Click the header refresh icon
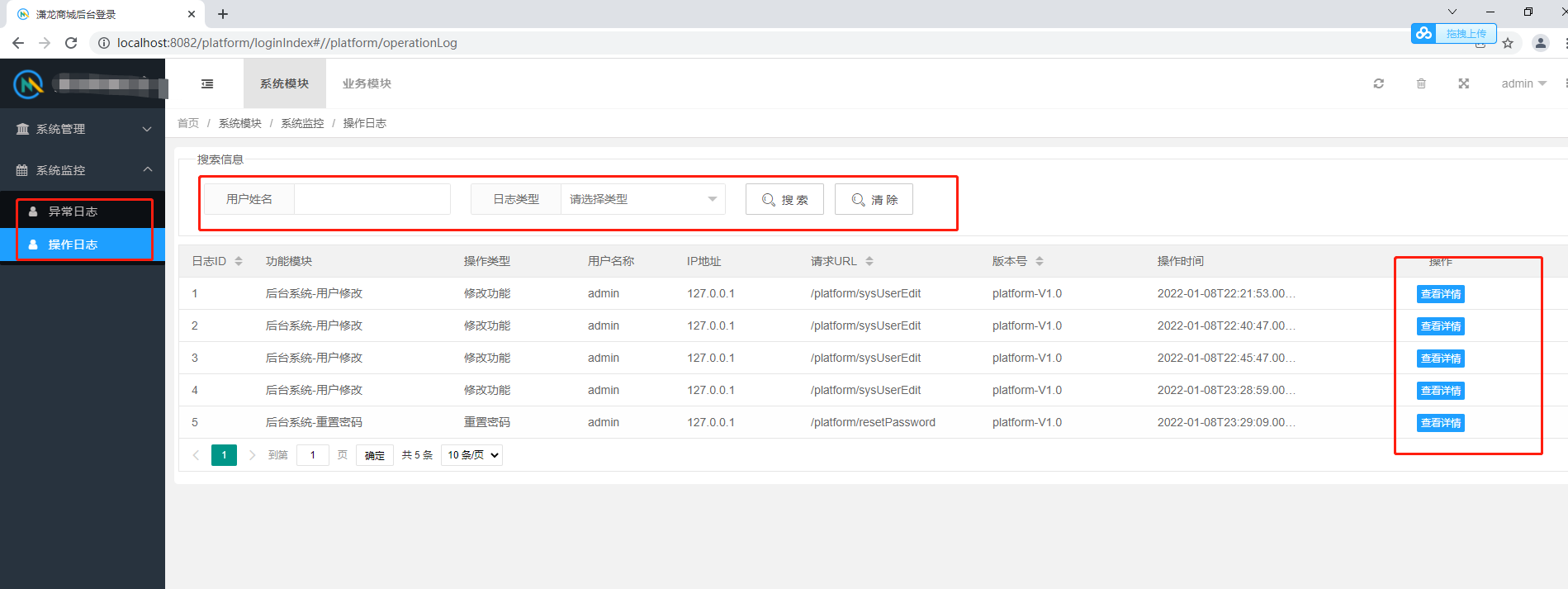Image resolution: width=1568 pixels, height=589 pixels. [x=1378, y=83]
